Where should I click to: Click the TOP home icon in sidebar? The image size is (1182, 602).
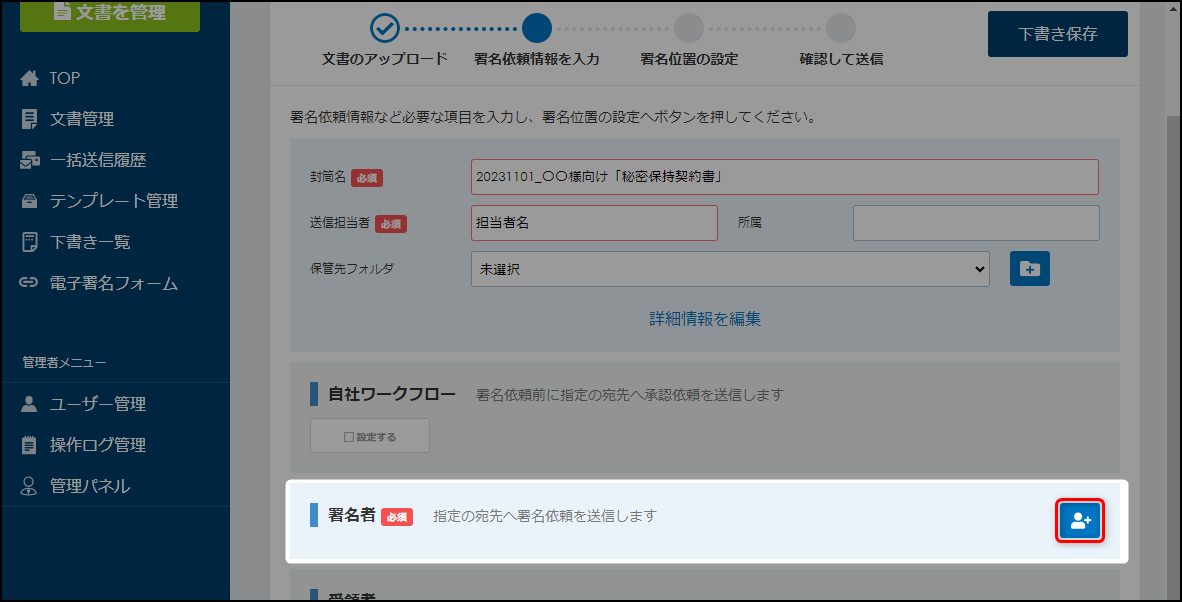[29, 78]
